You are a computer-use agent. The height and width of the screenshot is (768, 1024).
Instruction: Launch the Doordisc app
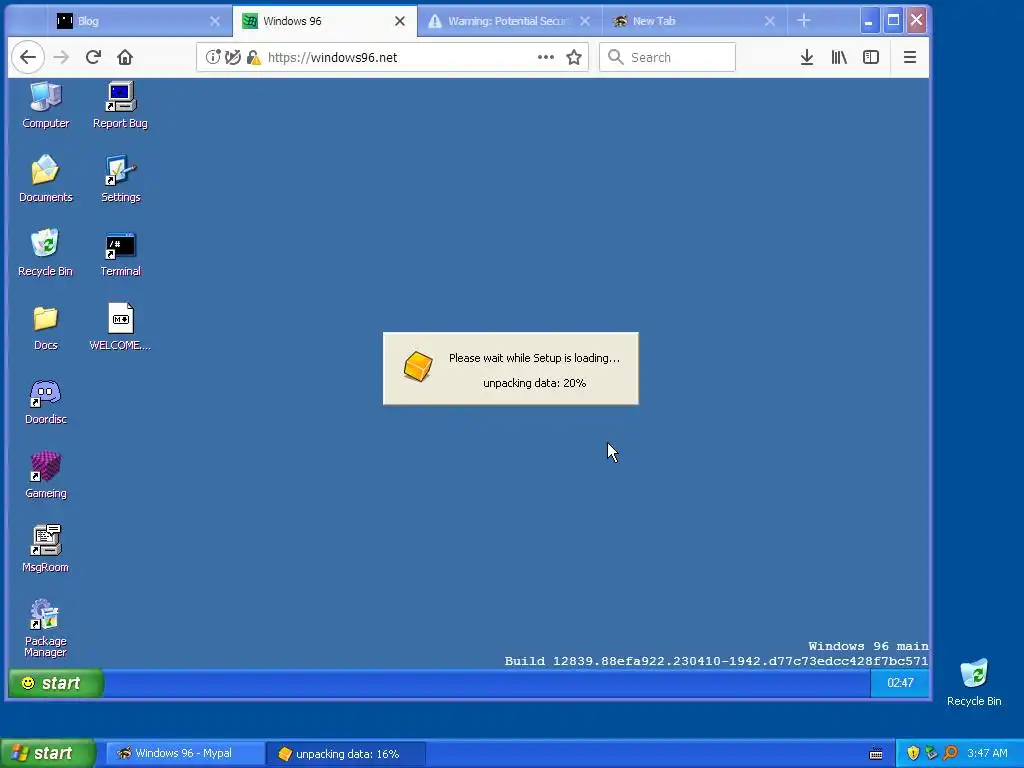coord(46,401)
